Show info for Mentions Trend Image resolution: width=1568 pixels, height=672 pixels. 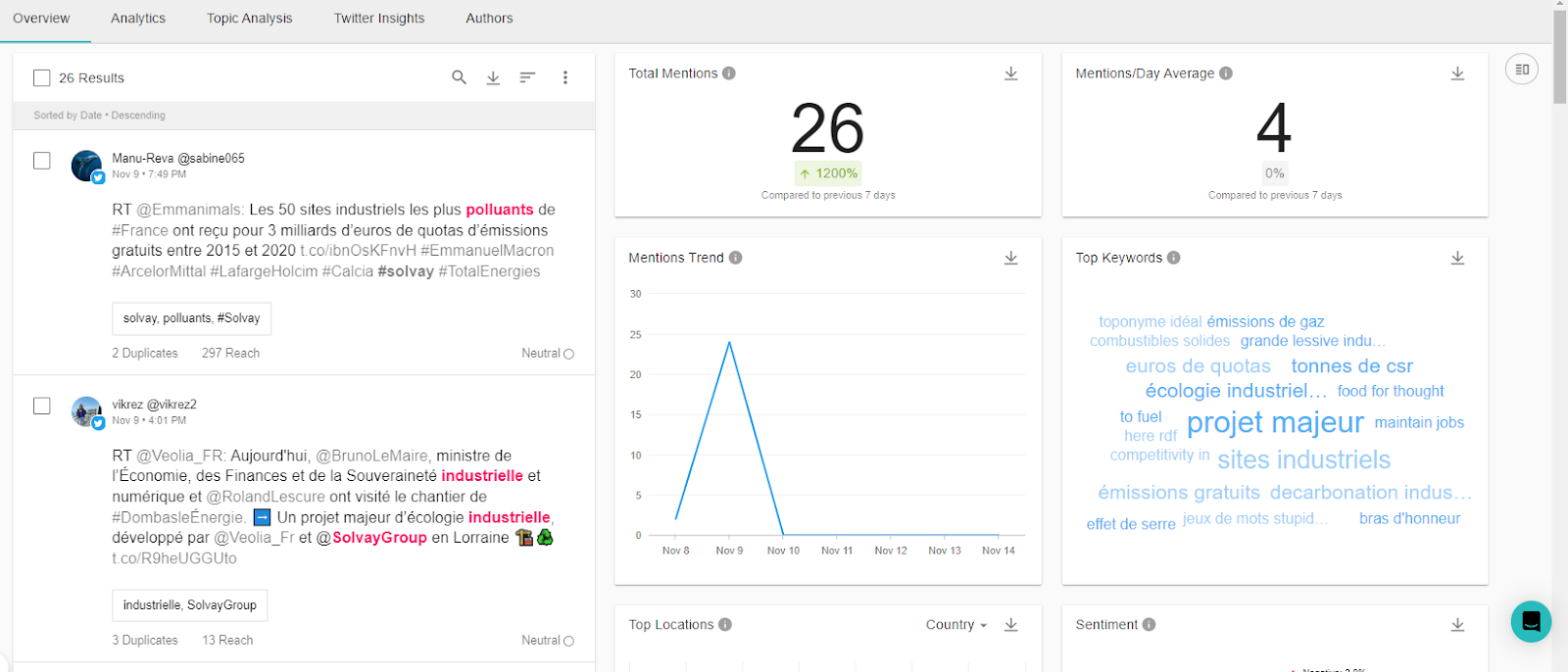pos(735,258)
